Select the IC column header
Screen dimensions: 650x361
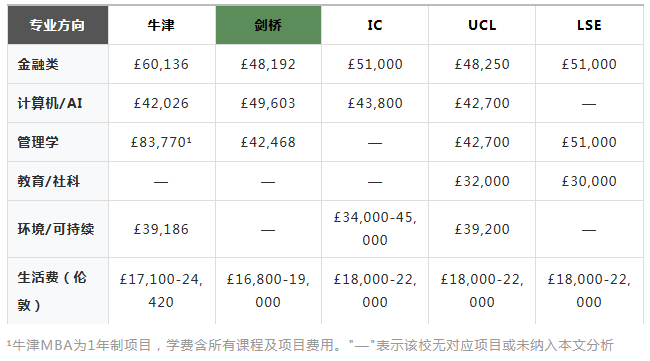pyautogui.click(x=375, y=25)
